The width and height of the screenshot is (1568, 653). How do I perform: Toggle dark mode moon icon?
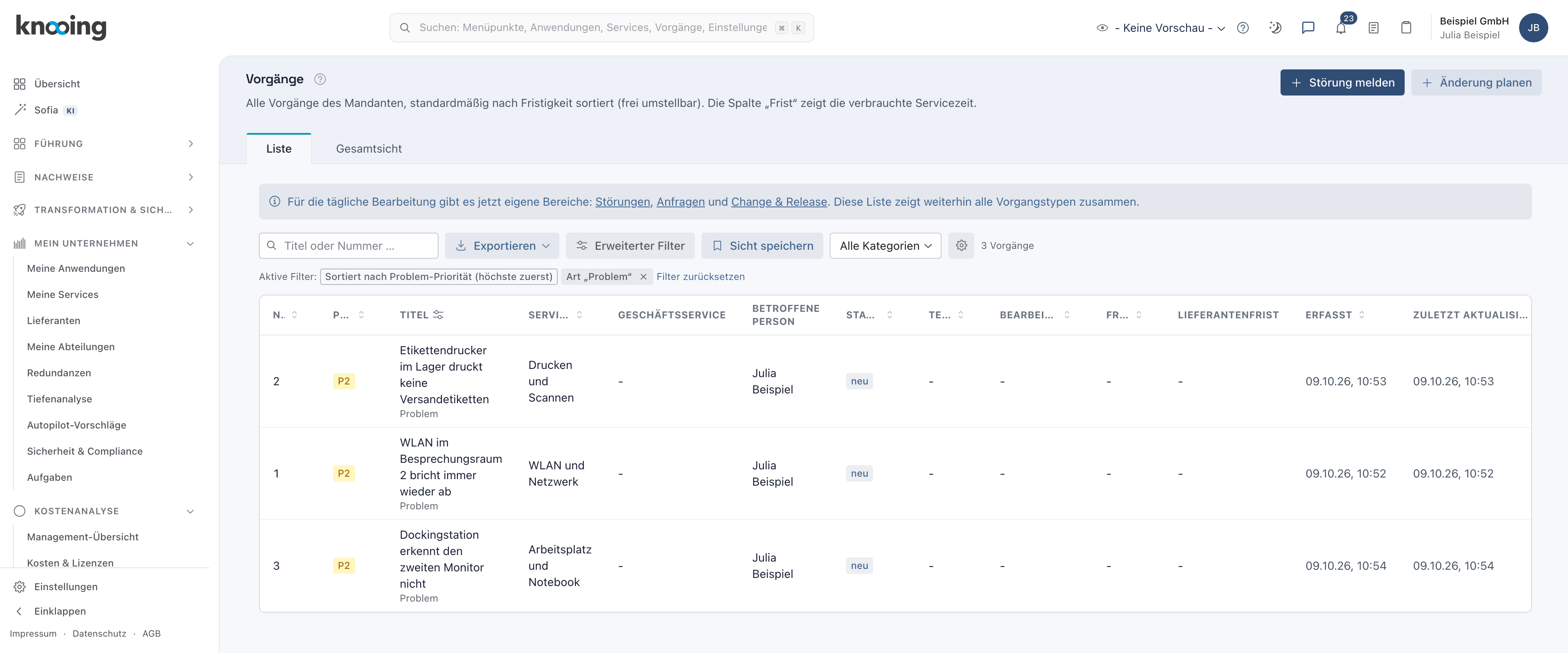tap(1275, 28)
